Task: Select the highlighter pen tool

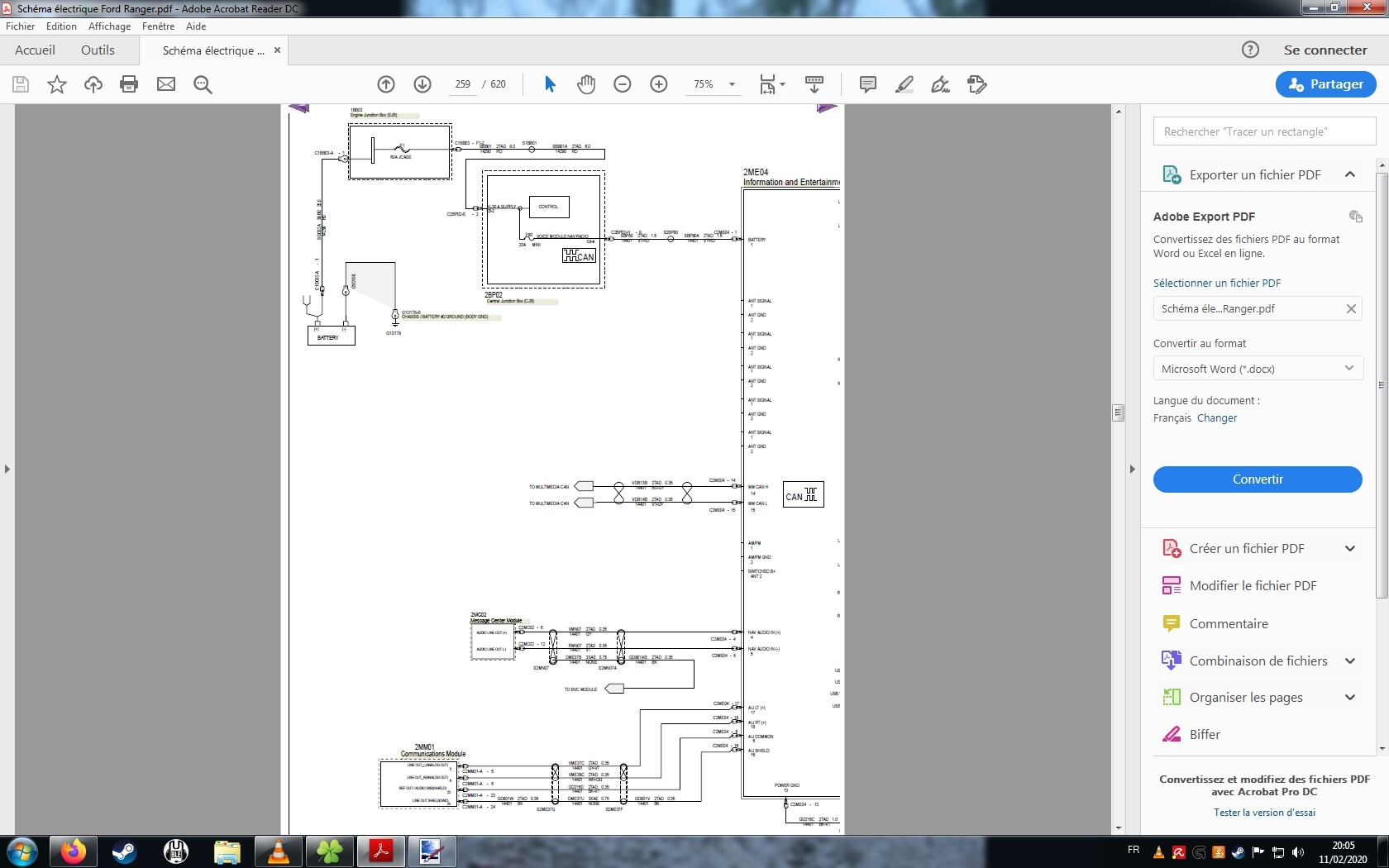Action: tap(905, 84)
